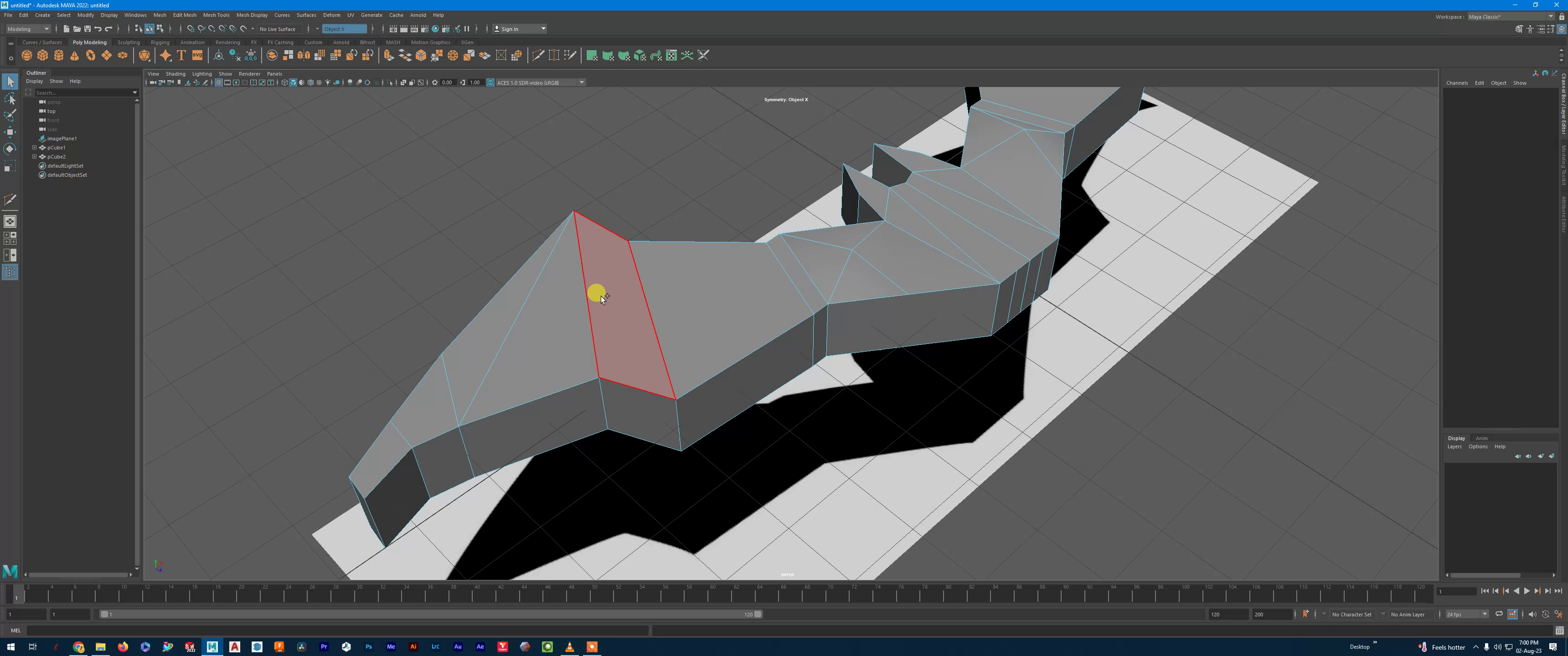The width and height of the screenshot is (1568, 656).
Task: Toggle smooth shade all in viewport
Action: (x=293, y=83)
